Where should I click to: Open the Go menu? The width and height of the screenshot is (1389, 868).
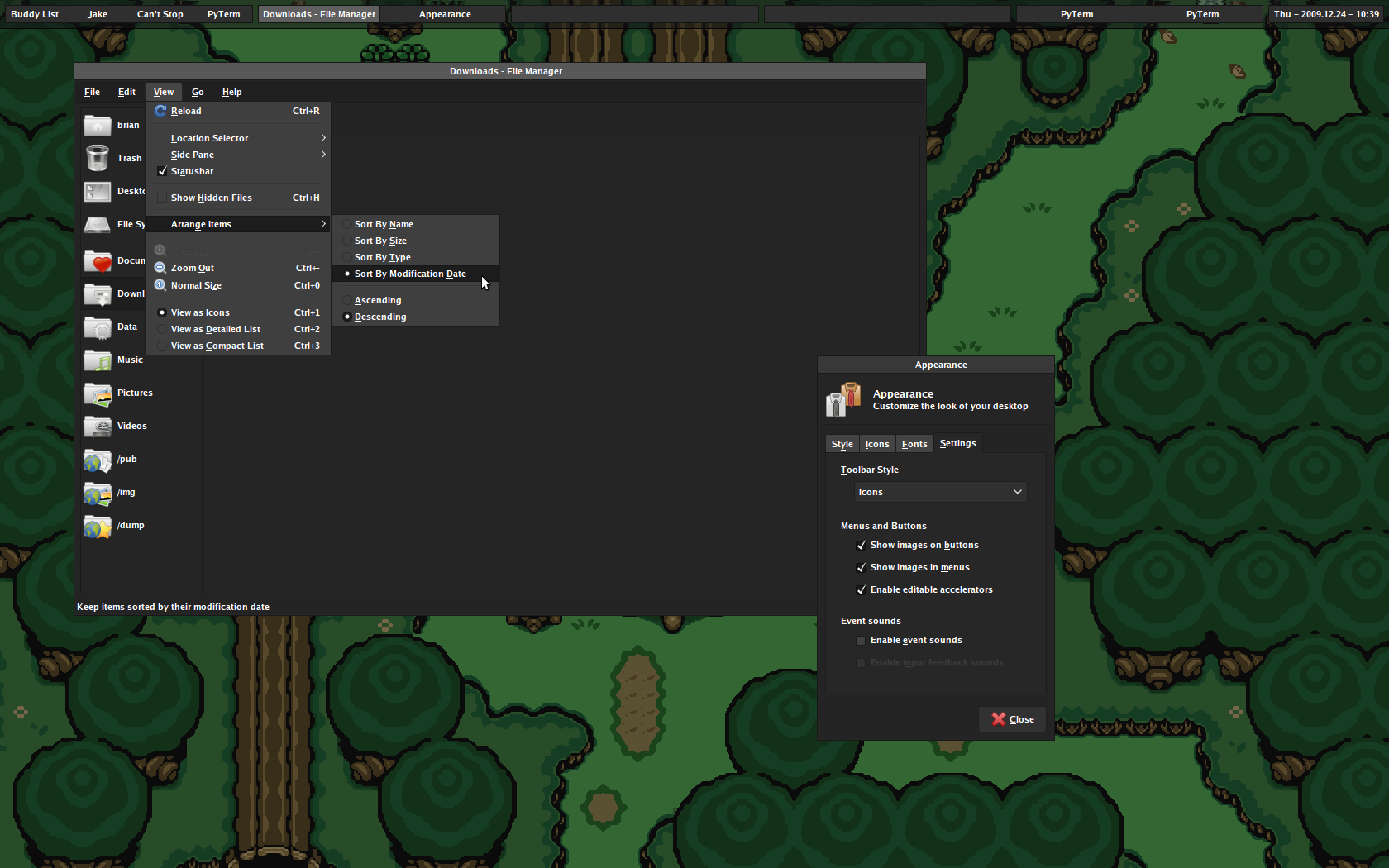click(x=198, y=92)
